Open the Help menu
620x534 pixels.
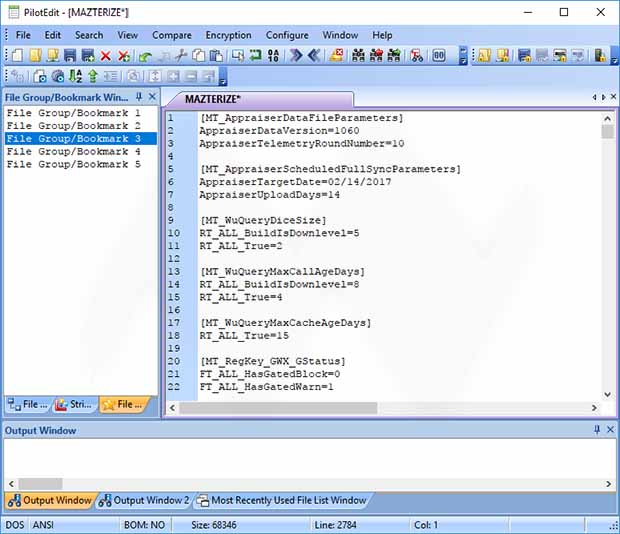382,35
